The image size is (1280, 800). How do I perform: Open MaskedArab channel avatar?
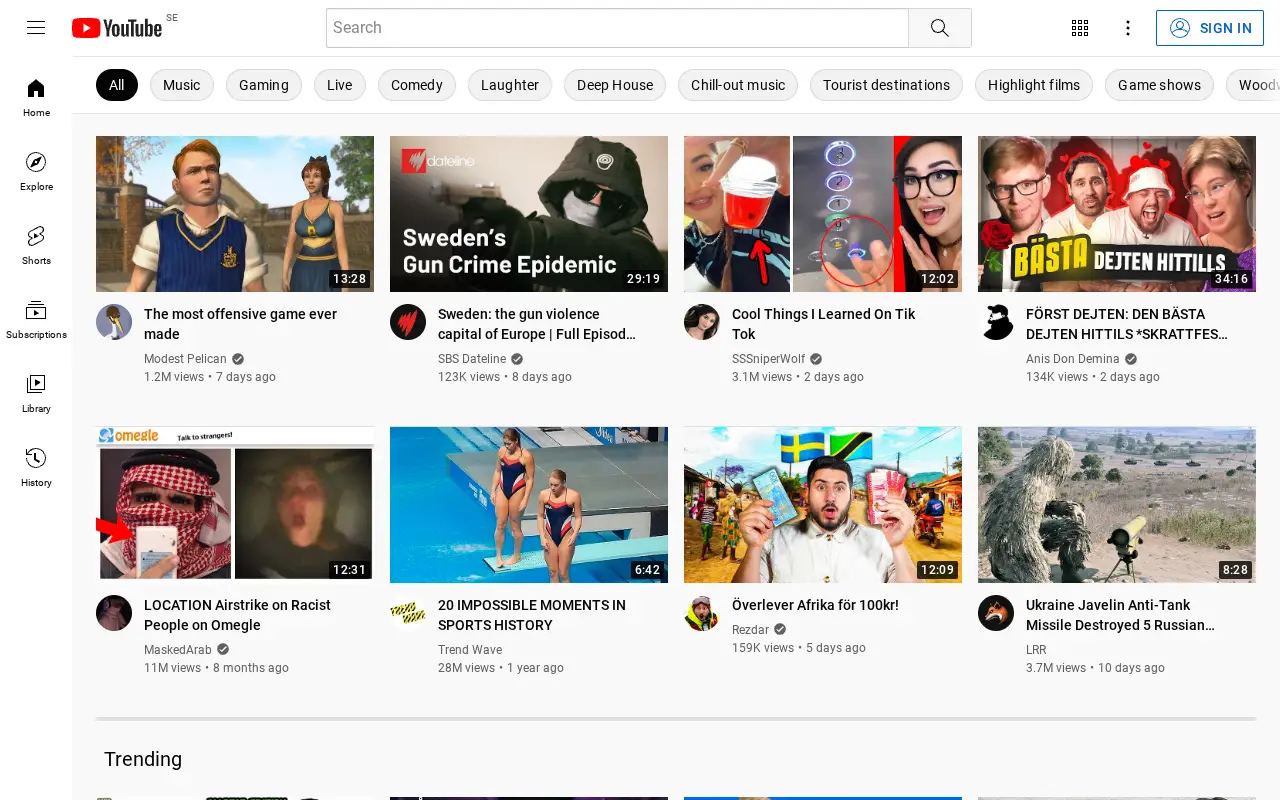(x=114, y=613)
